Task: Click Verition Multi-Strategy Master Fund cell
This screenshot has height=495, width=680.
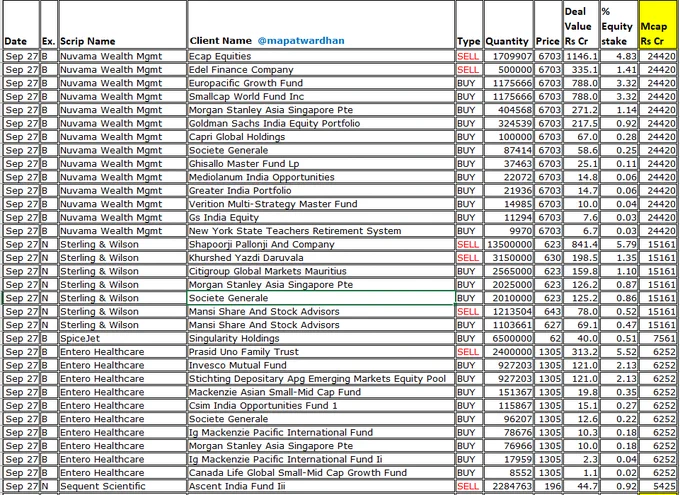Action: click(x=321, y=204)
